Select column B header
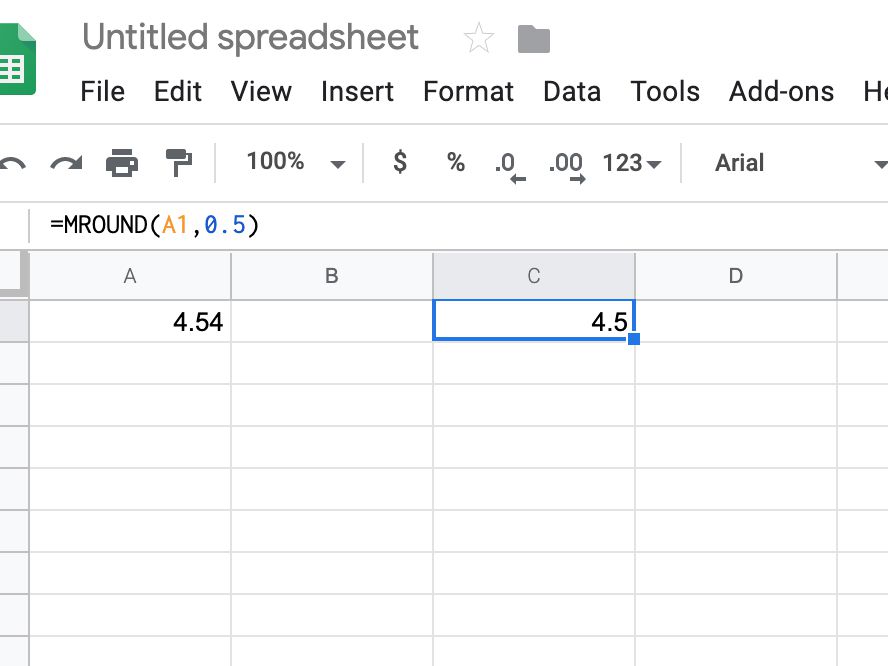888x666 pixels. (332, 276)
